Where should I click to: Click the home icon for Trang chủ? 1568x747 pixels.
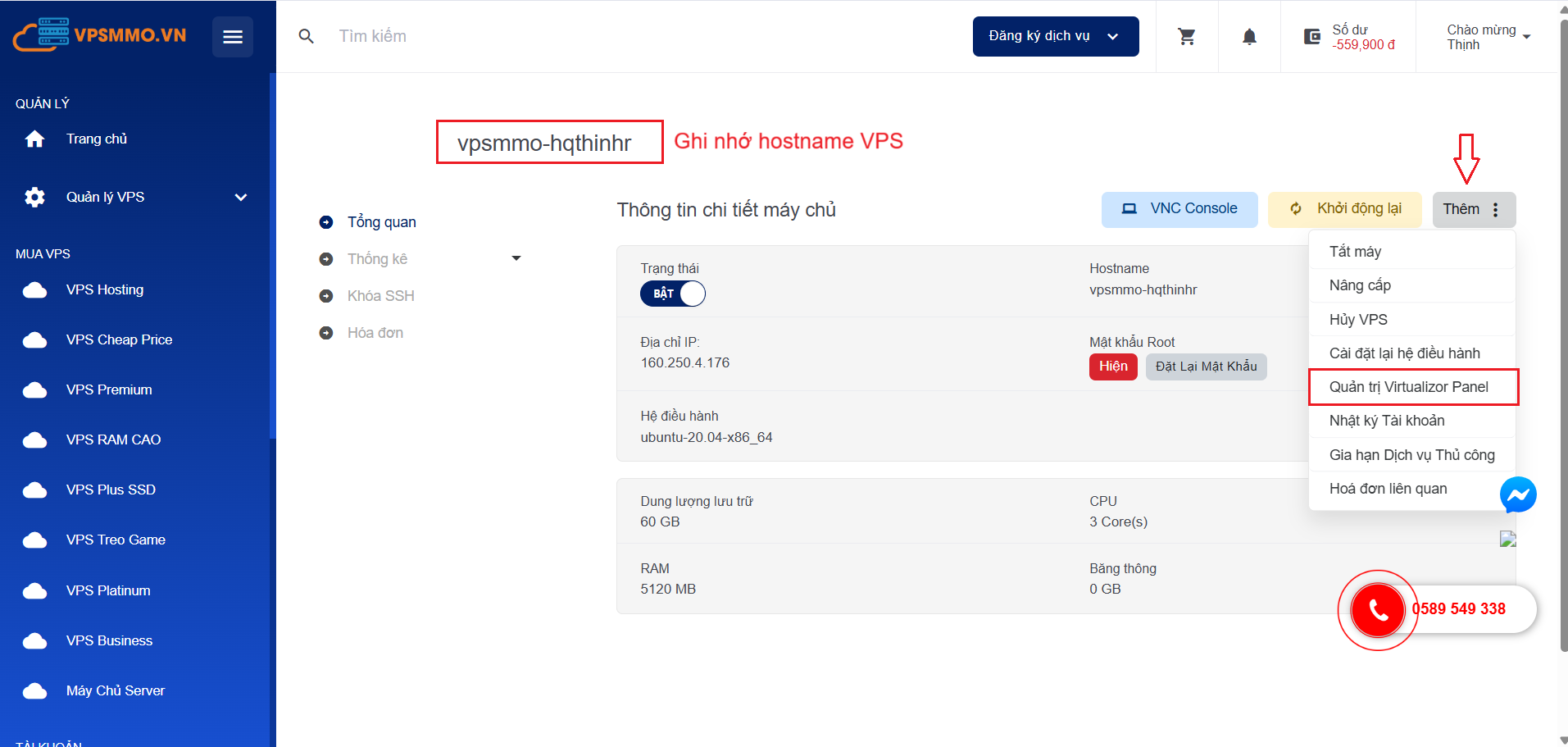click(34, 139)
